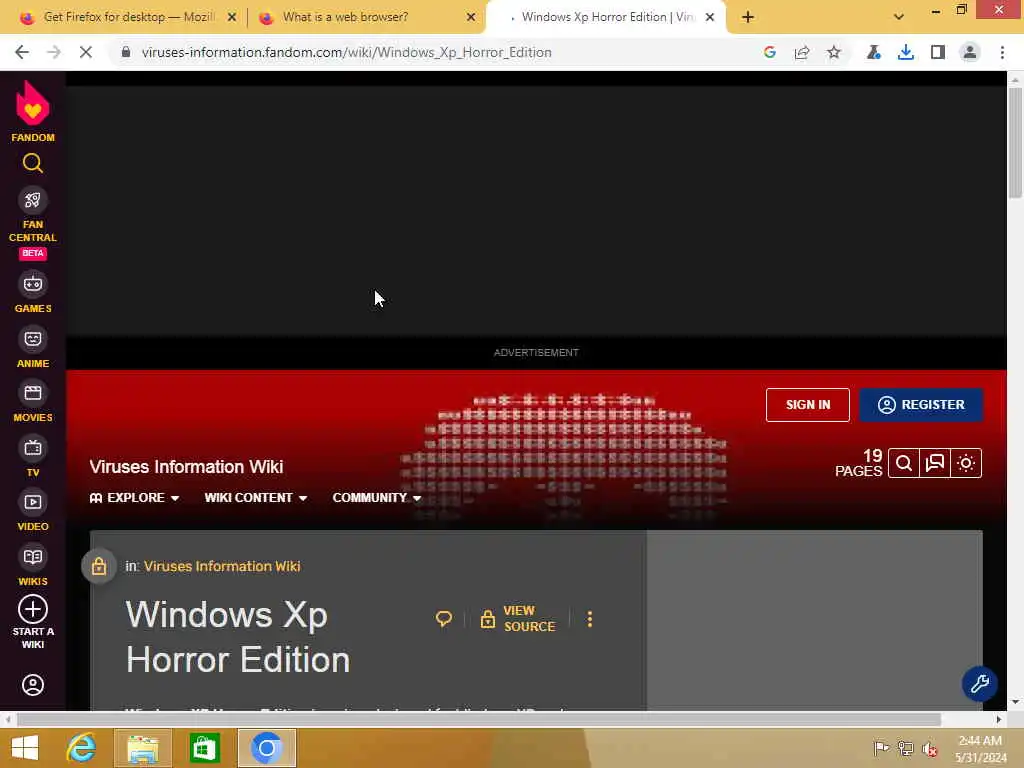Search this wiki with the magnifier icon

[x=904, y=463]
